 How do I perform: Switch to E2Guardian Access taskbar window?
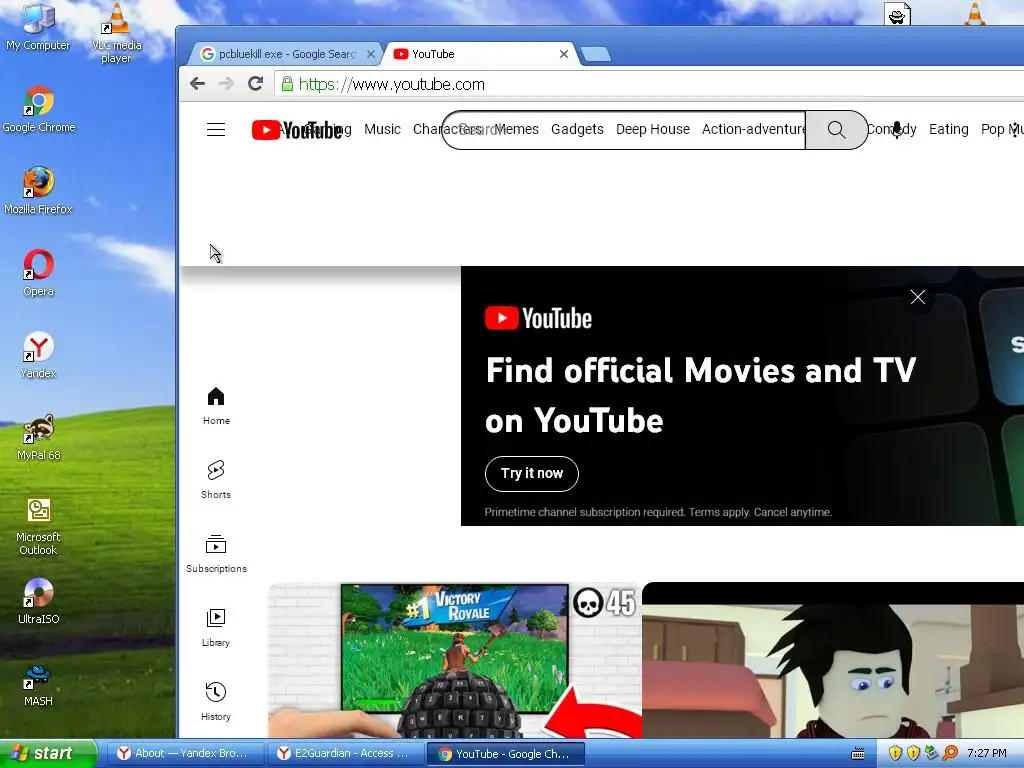click(x=344, y=754)
